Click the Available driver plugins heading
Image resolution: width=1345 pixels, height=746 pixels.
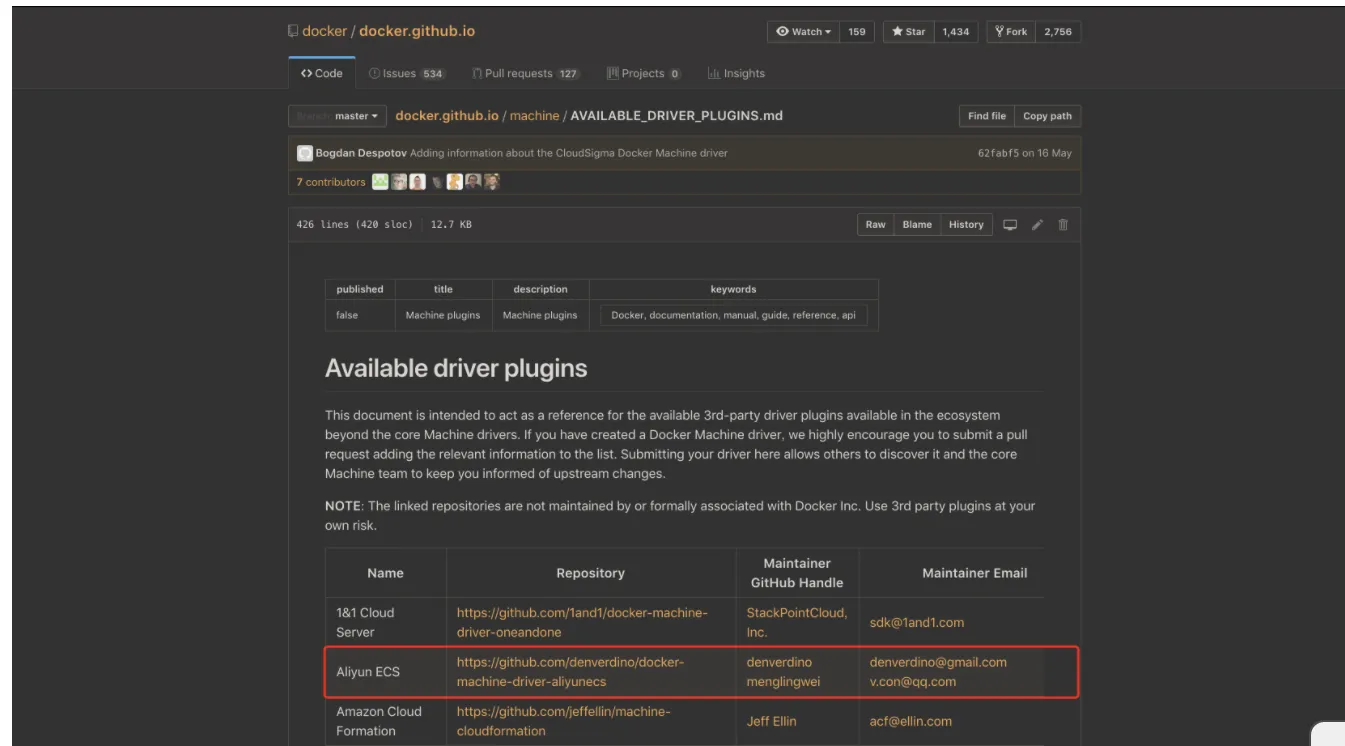click(456, 368)
